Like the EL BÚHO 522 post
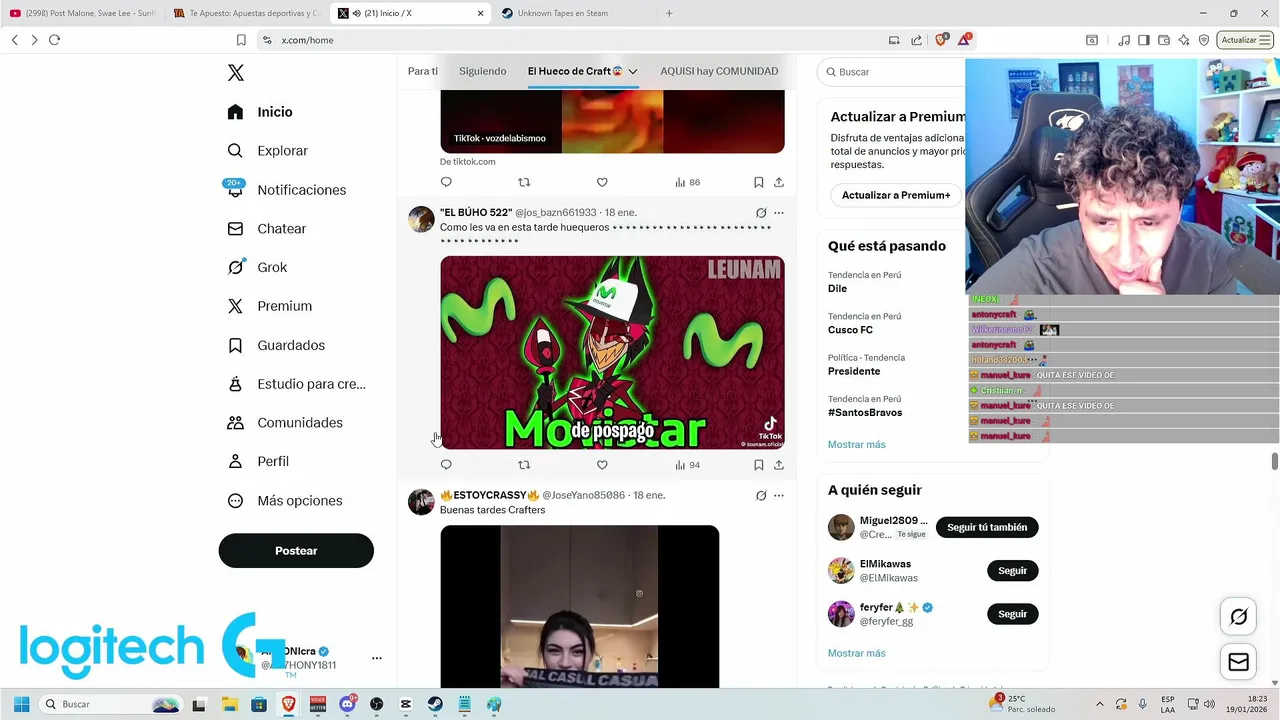This screenshot has height=720, width=1280. click(x=602, y=465)
